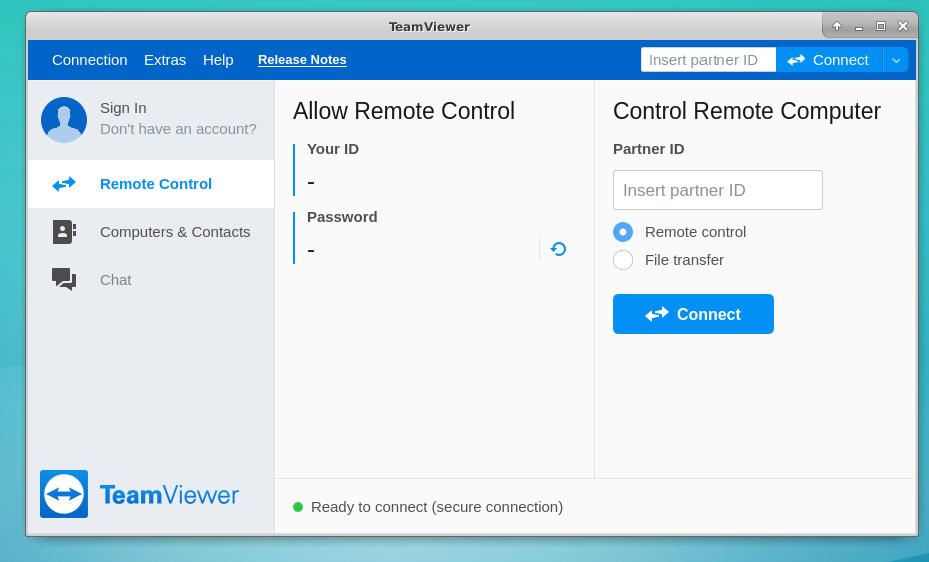Focus the Partner ID input box
Image resolution: width=929 pixels, height=562 pixels.
click(717, 190)
